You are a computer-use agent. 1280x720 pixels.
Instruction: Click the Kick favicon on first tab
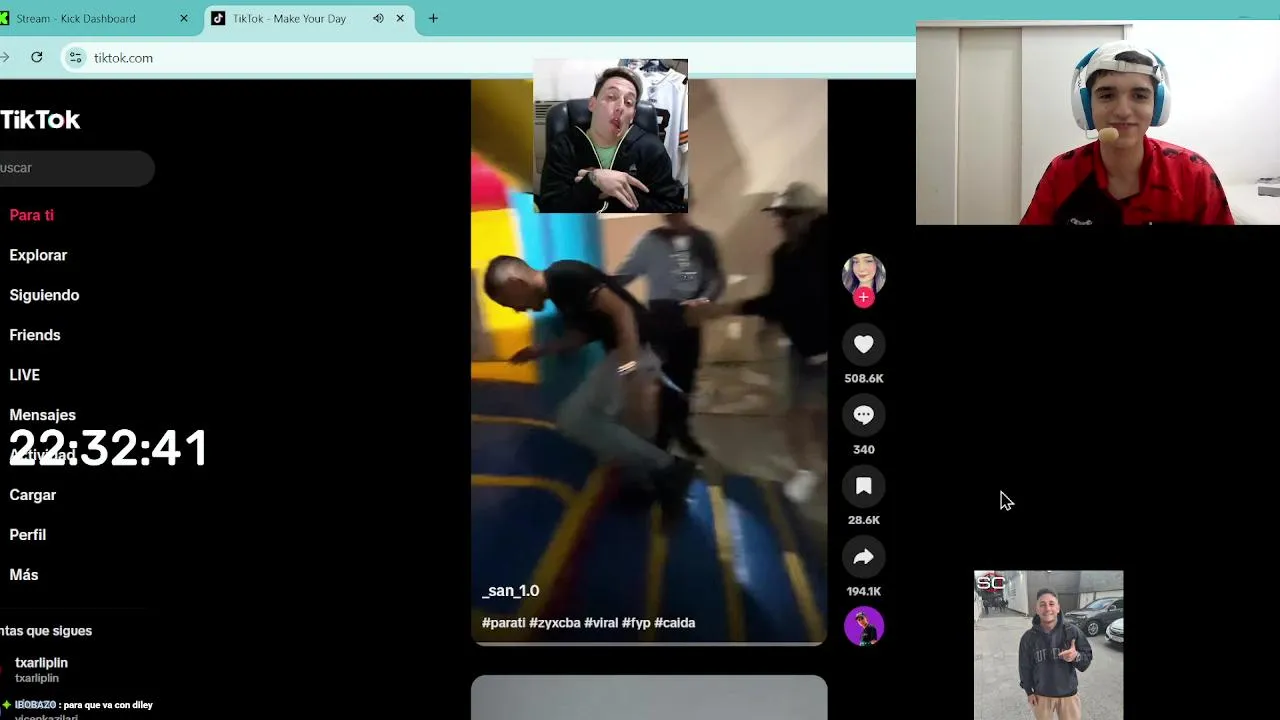coord(4,18)
